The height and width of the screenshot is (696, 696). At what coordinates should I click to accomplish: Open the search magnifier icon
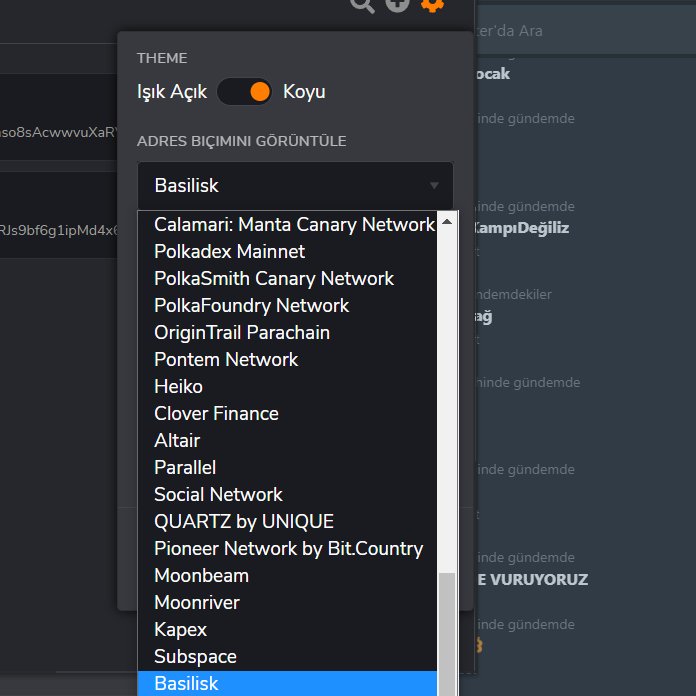[362, 5]
